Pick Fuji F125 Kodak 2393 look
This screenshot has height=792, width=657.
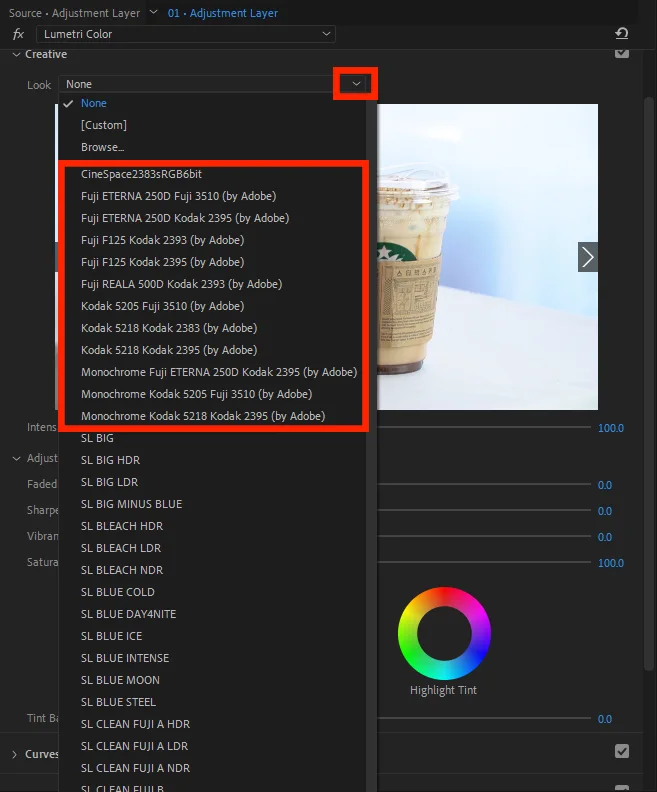tap(212, 240)
